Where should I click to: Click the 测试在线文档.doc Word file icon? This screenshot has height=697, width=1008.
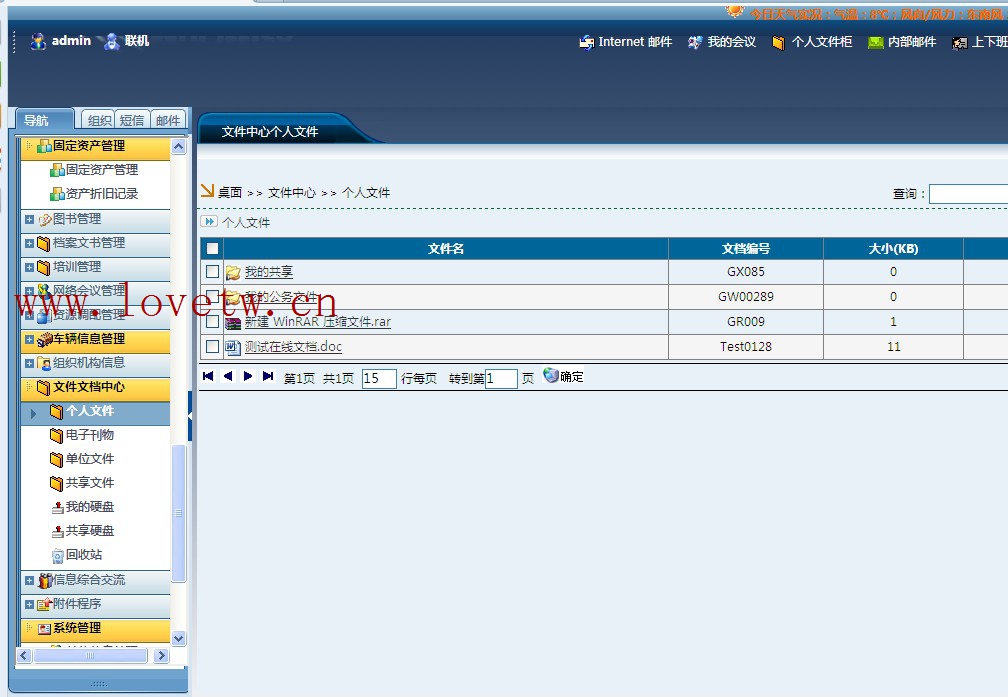[x=233, y=347]
